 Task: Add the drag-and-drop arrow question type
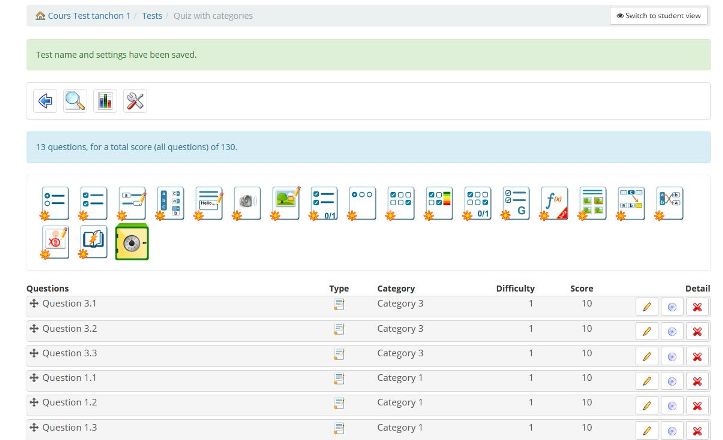coord(631,203)
